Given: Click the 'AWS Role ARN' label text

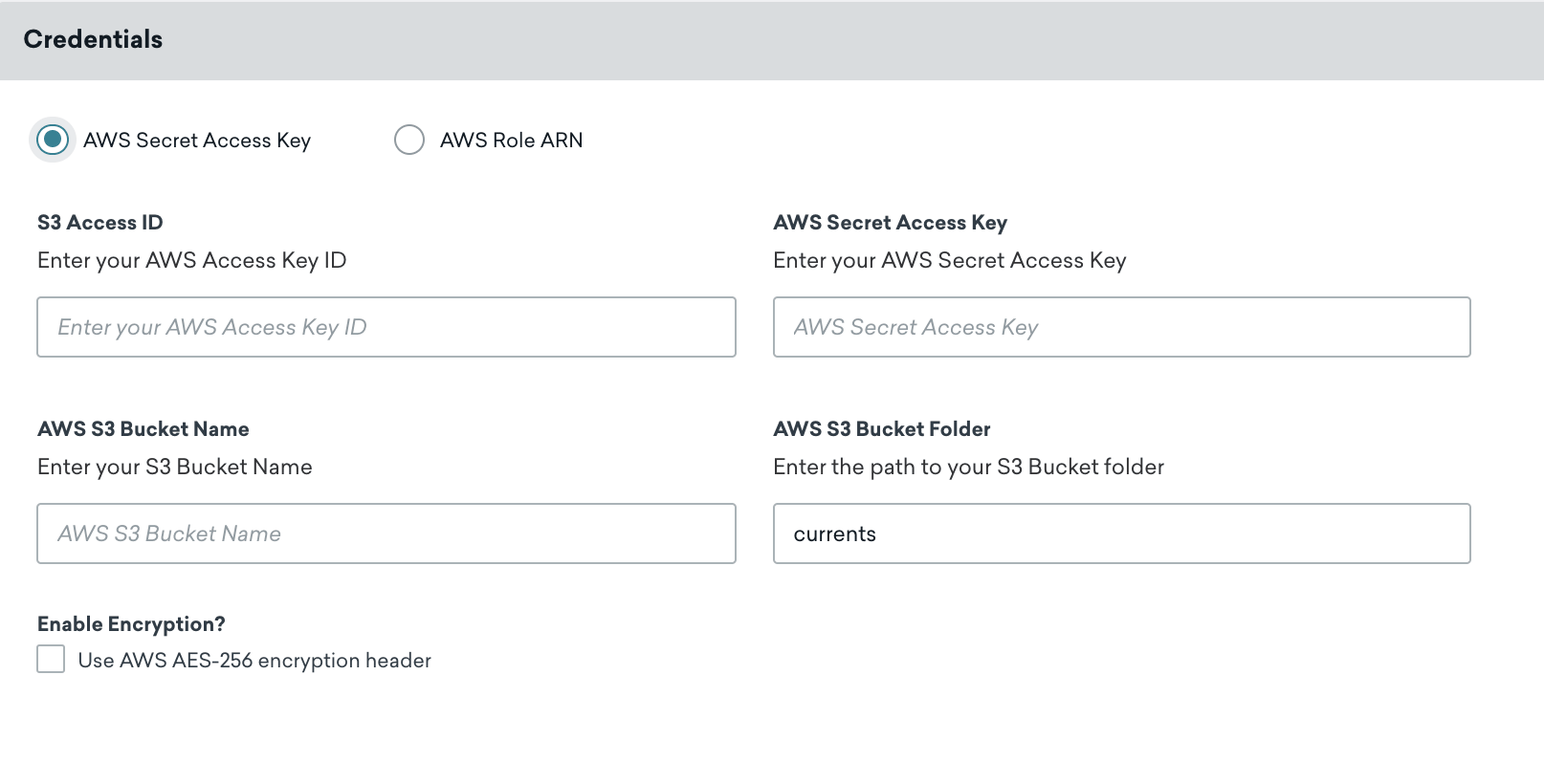Looking at the screenshot, I should pyautogui.click(x=511, y=141).
